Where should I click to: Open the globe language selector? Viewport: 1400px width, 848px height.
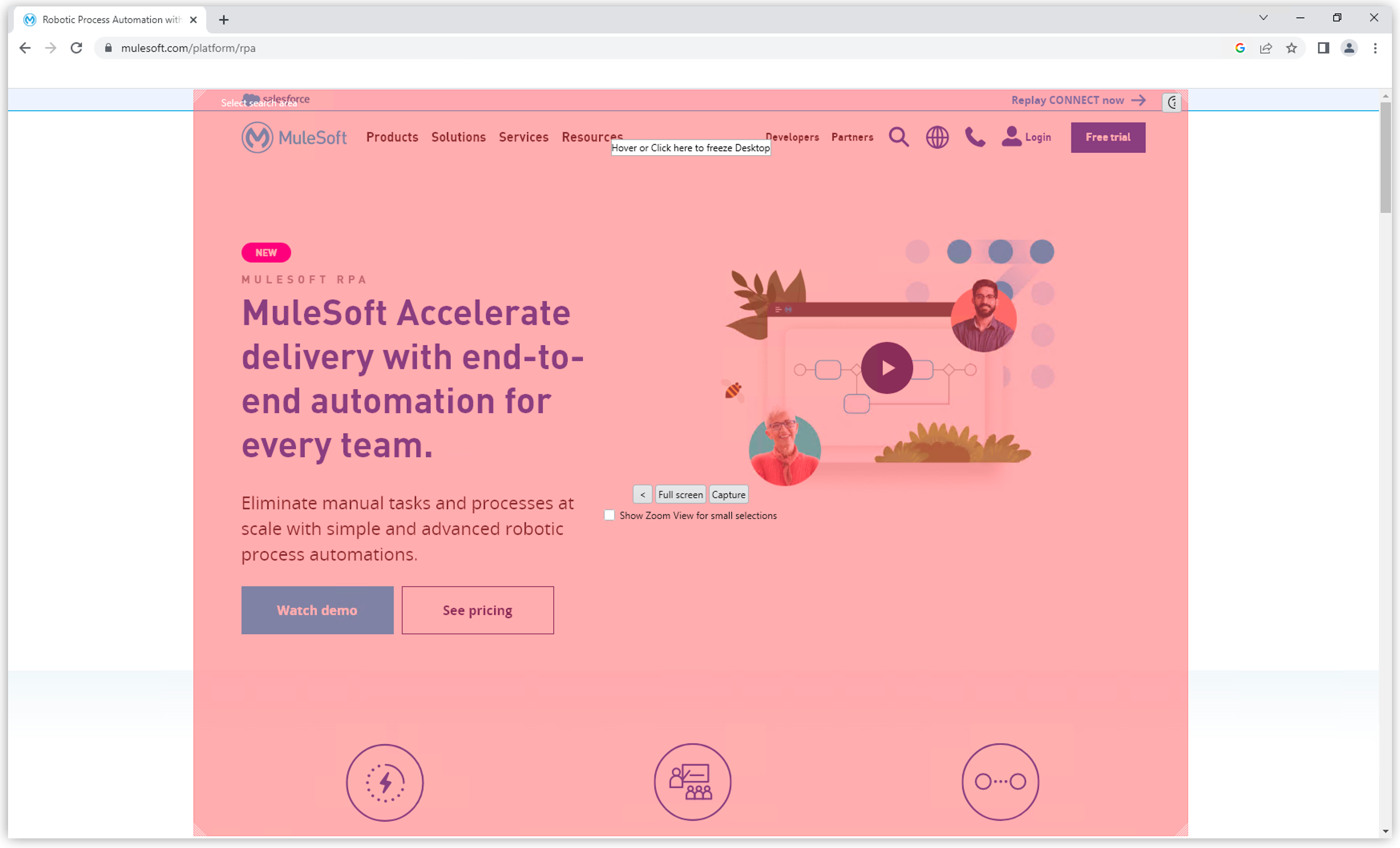[x=937, y=137]
